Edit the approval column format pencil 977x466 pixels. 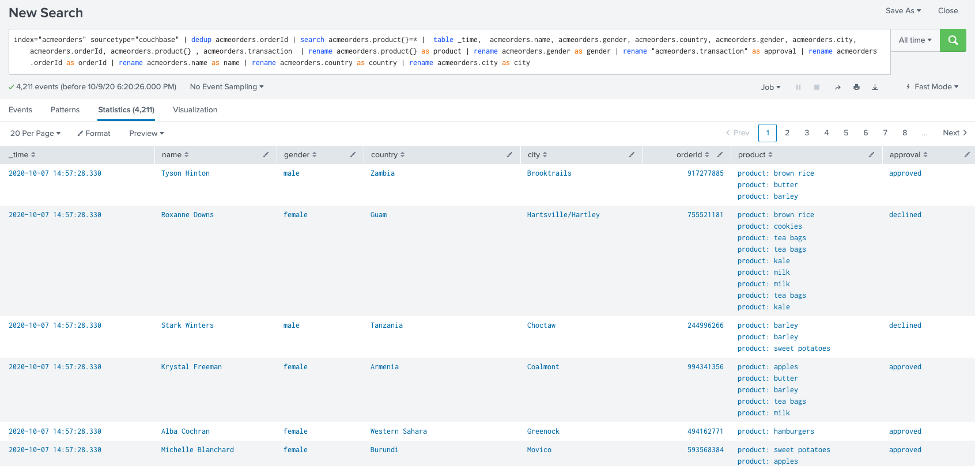click(967, 155)
